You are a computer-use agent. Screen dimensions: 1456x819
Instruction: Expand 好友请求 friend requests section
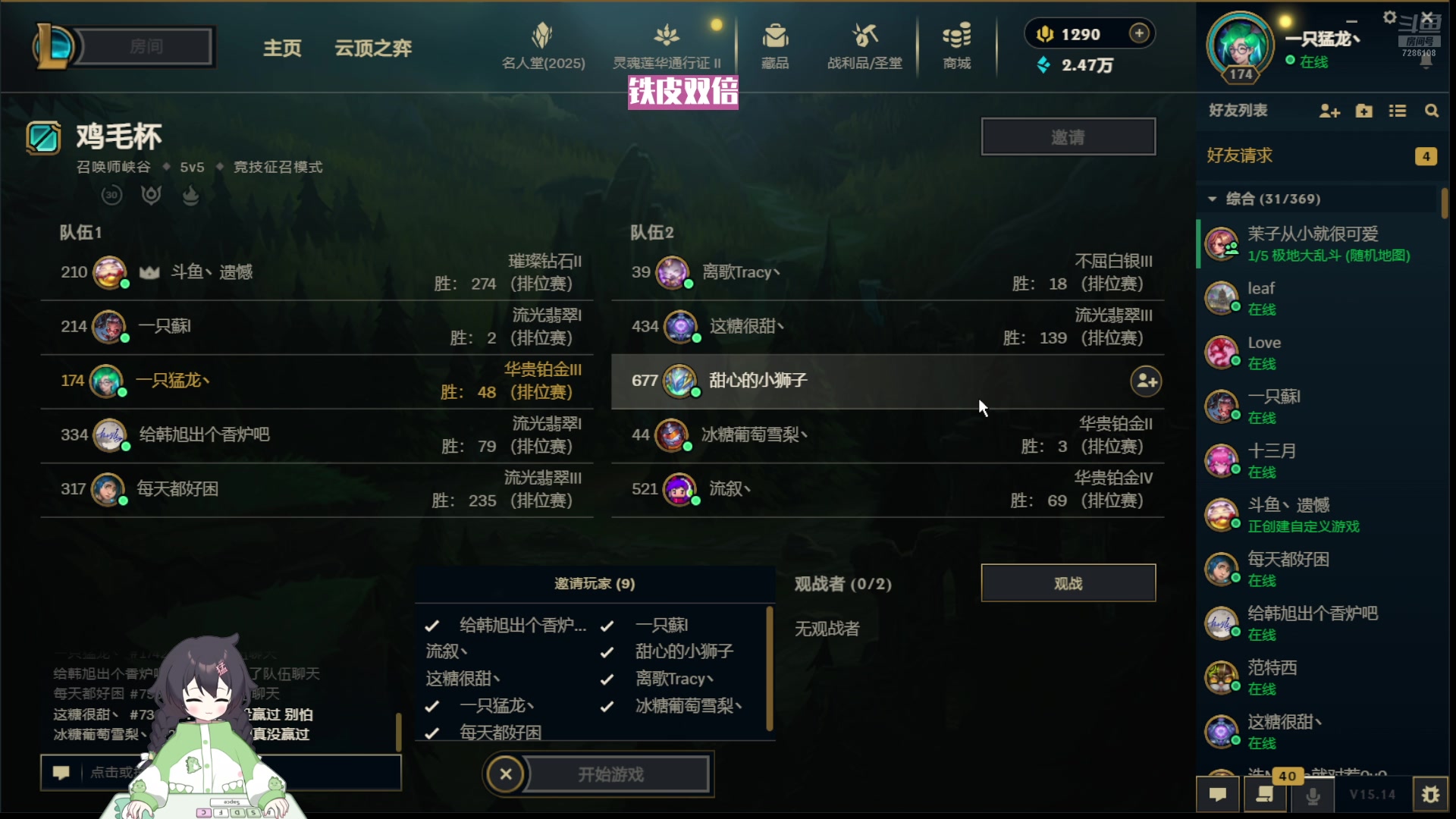point(1321,156)
